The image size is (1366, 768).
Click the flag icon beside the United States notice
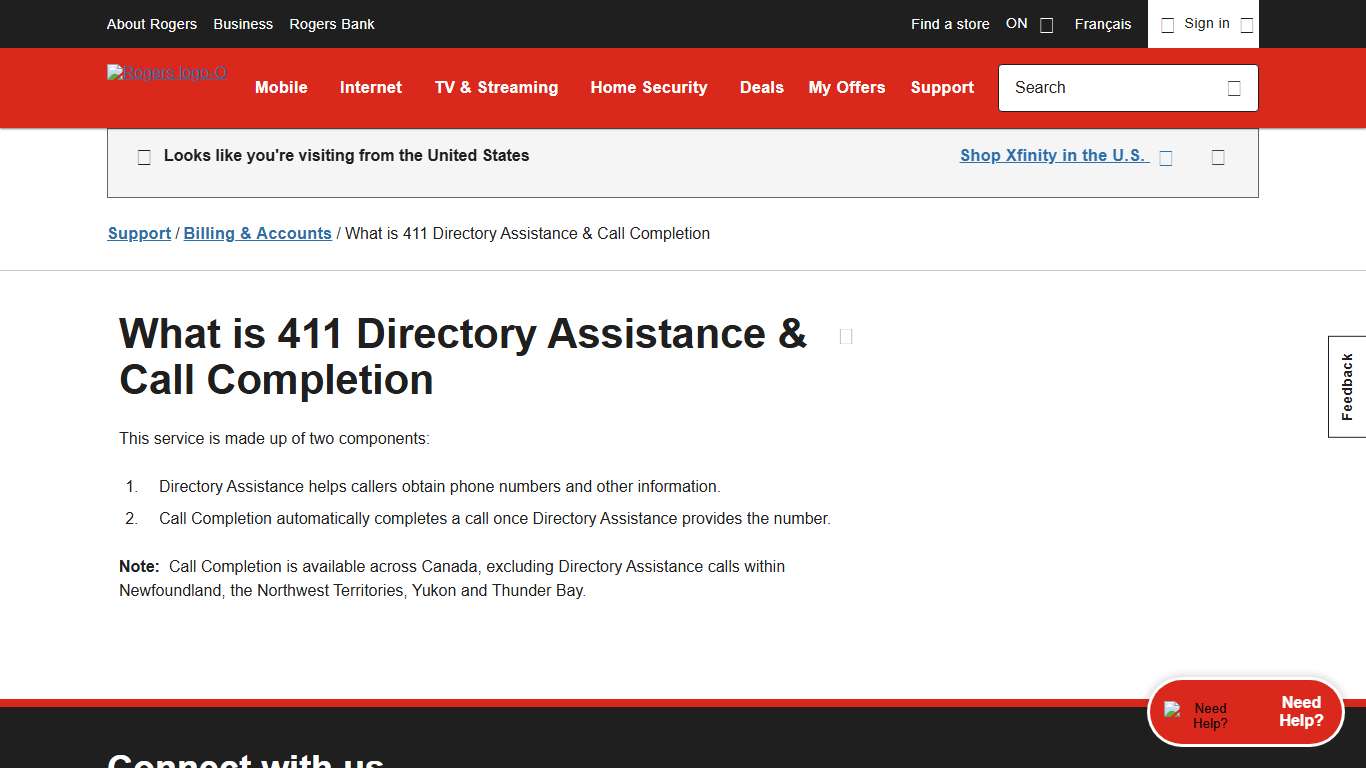[x=143, y=156]
